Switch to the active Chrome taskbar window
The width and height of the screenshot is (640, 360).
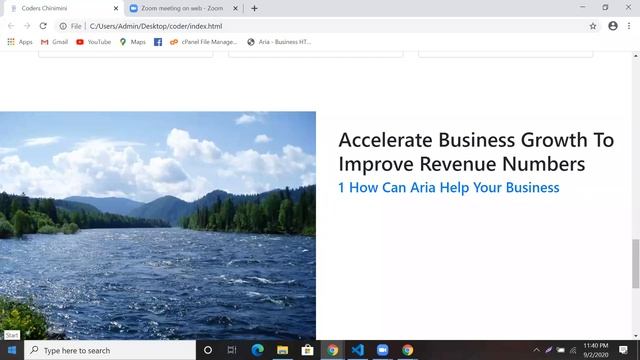[x=332, y=350]
